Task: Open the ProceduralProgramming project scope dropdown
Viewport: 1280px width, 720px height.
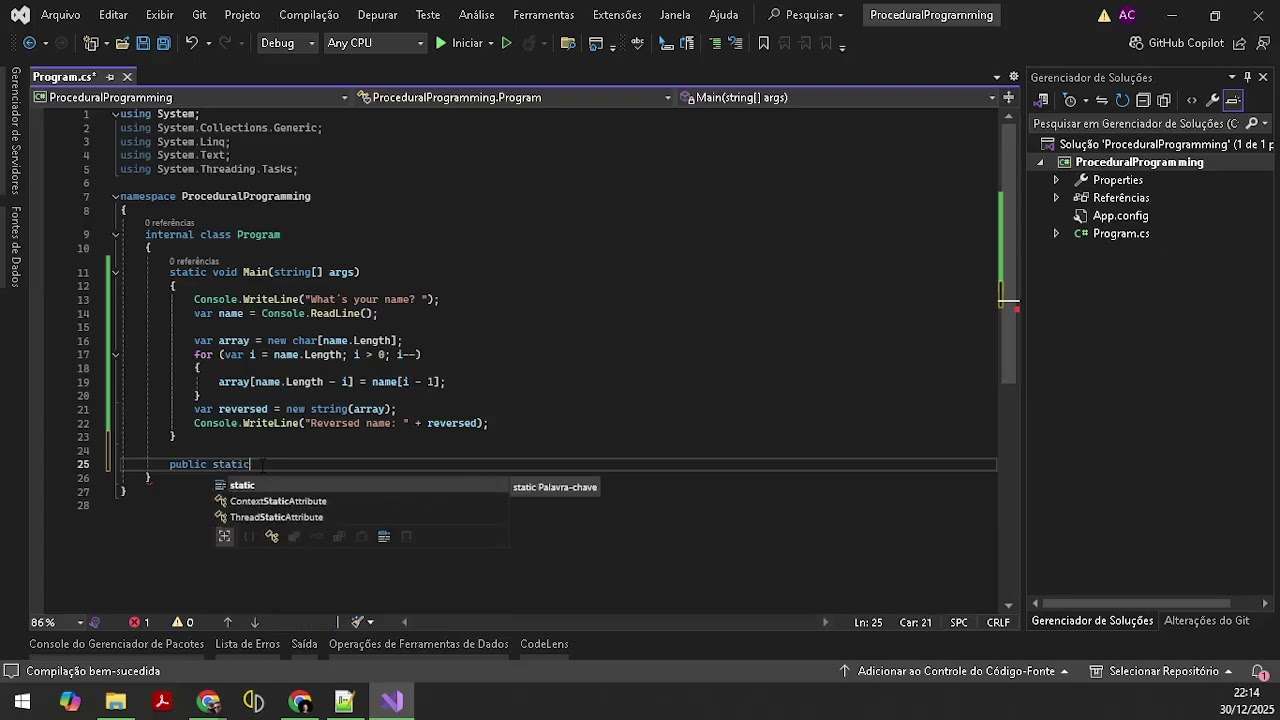Action: pos(191,97)
